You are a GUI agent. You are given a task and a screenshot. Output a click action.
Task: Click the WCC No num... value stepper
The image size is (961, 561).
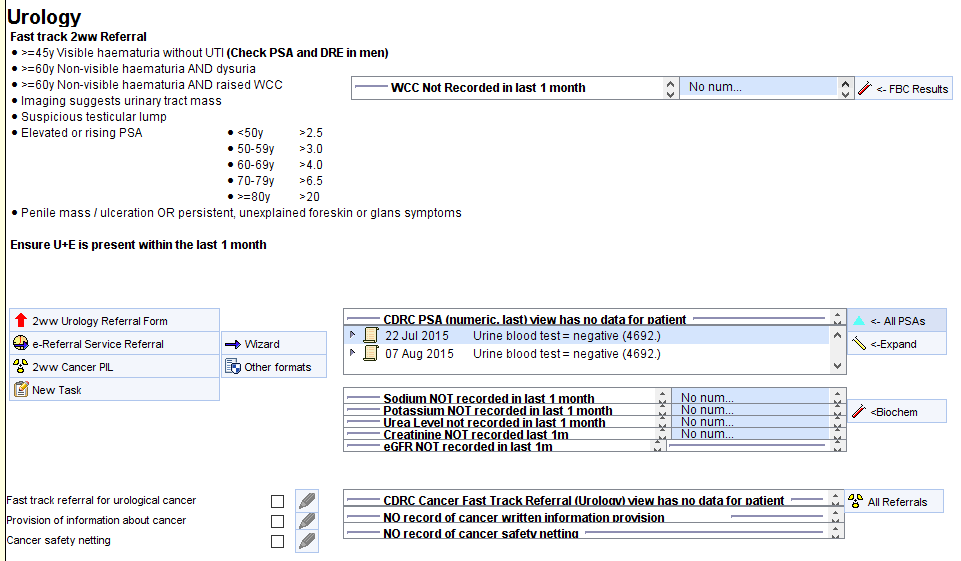(x=845, y=88)
